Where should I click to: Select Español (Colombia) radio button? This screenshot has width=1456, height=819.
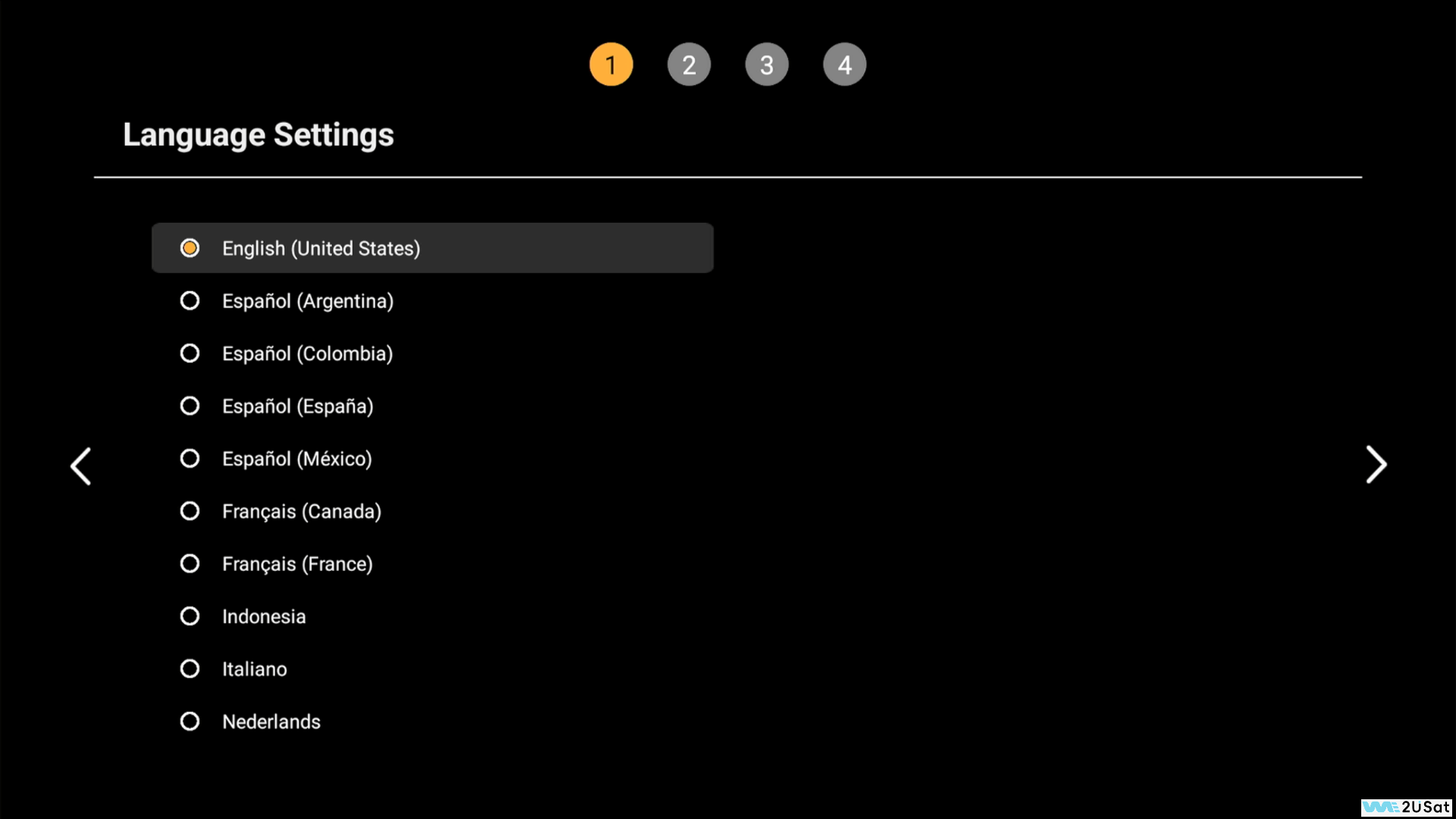[190, 353]
